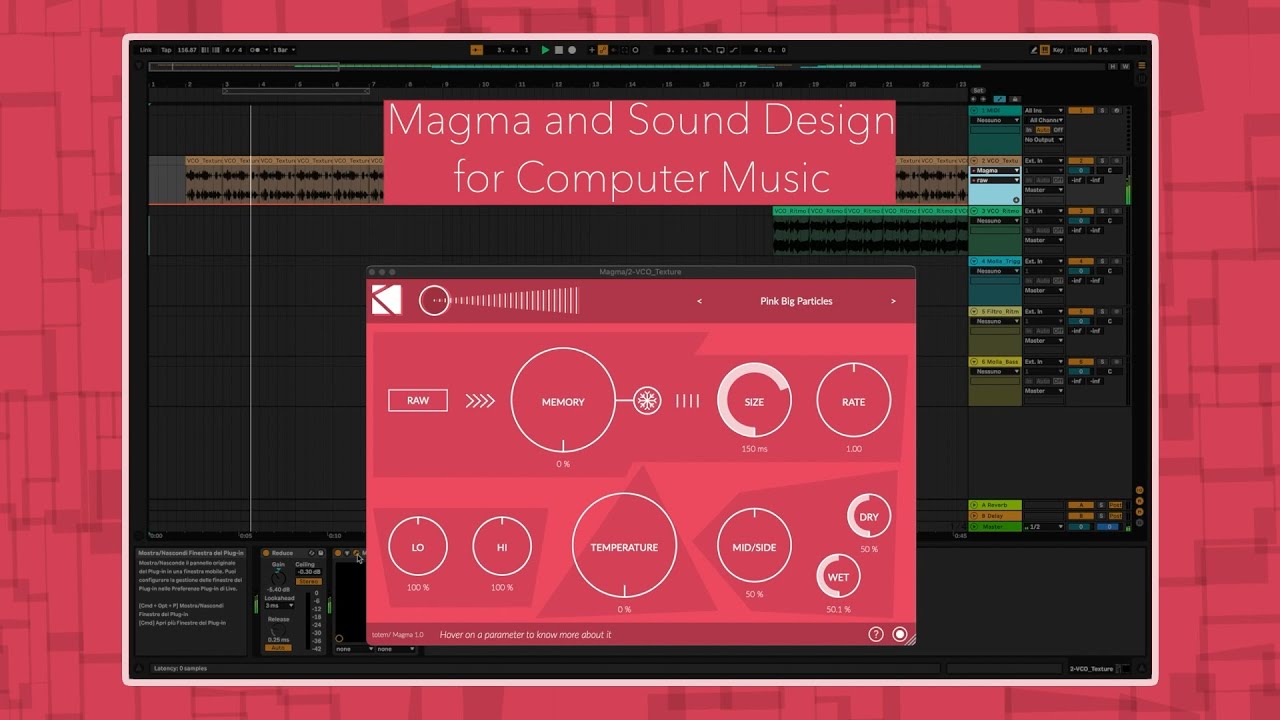Open the Magma help question-mark icon

876,634
